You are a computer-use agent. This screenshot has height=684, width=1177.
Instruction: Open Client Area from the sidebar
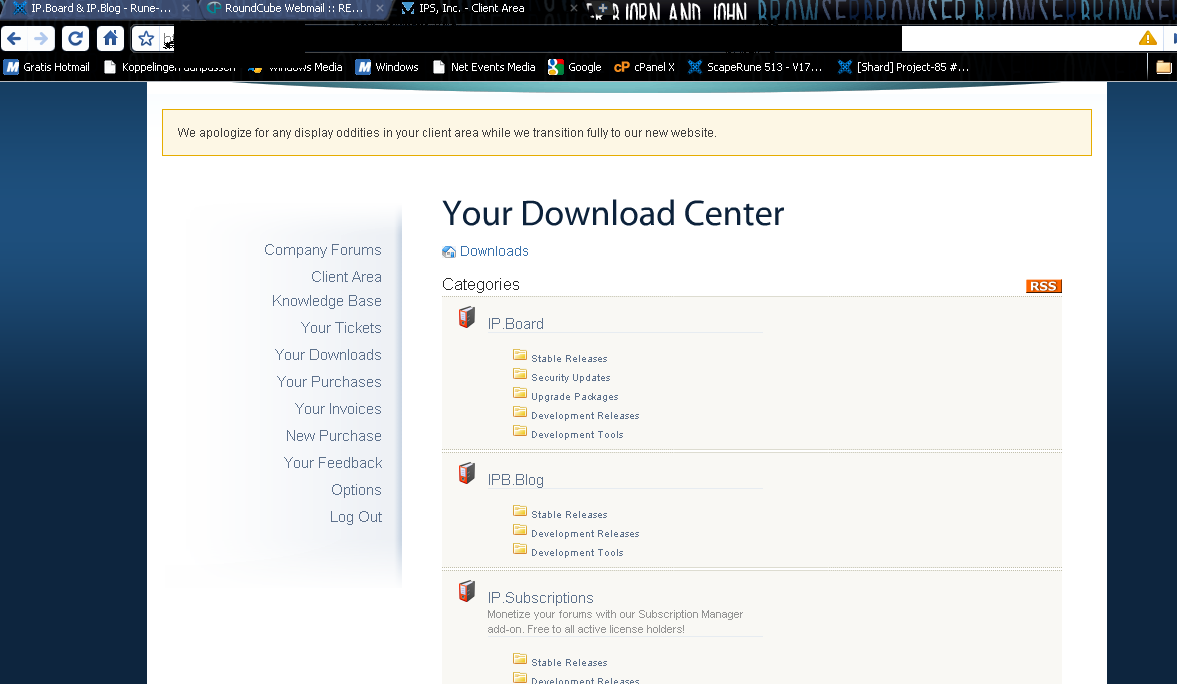346,277
